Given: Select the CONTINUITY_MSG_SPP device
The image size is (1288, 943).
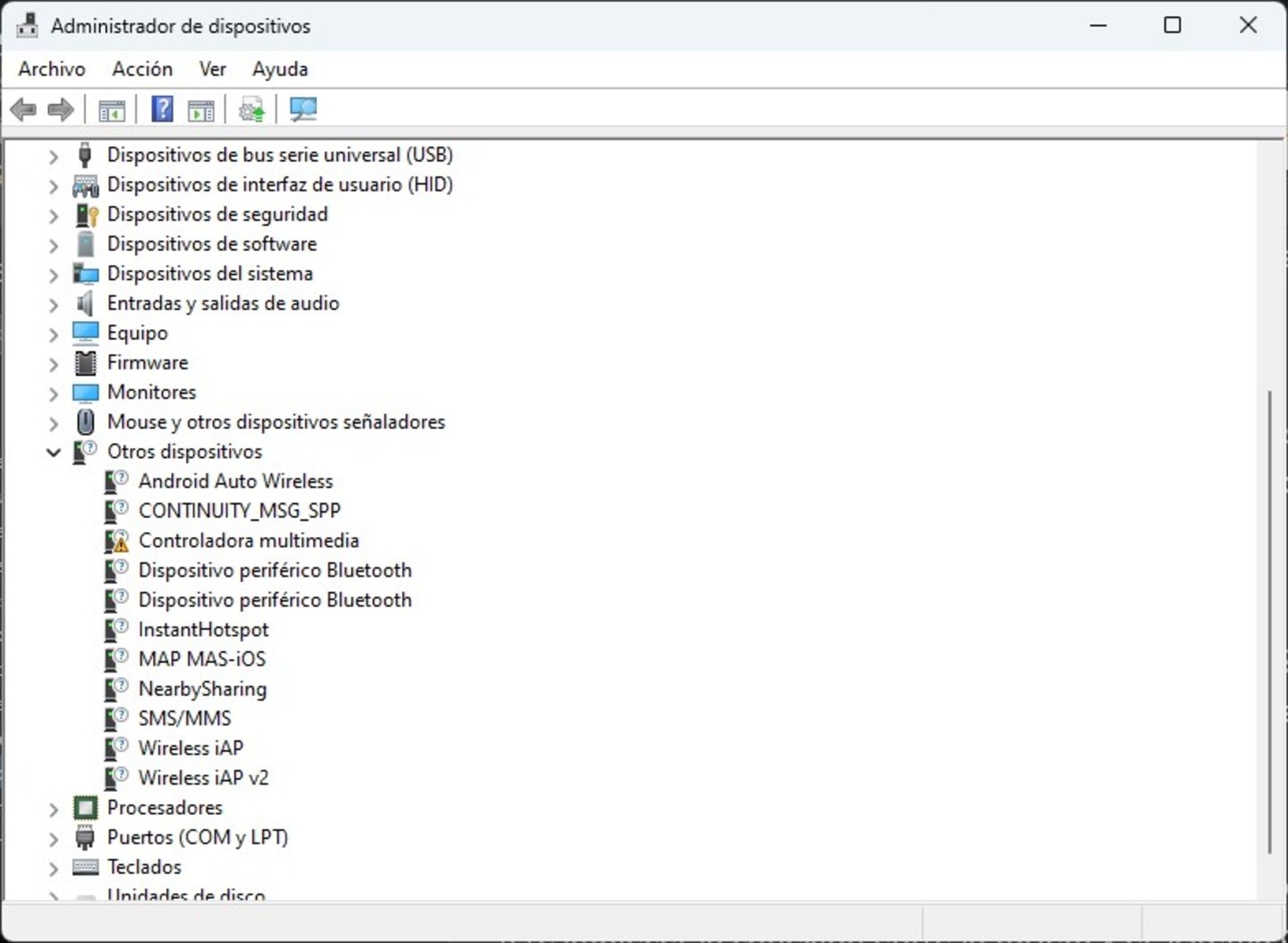Looking at the screenshot, I should point(239,511).
